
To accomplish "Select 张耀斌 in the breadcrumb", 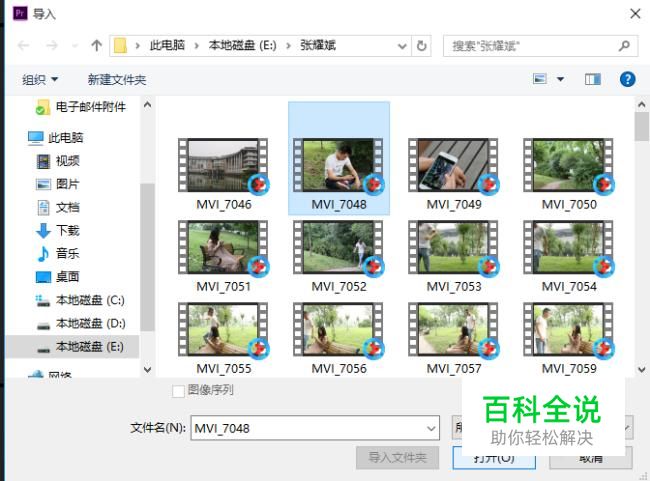I will [x=318, y=45].
